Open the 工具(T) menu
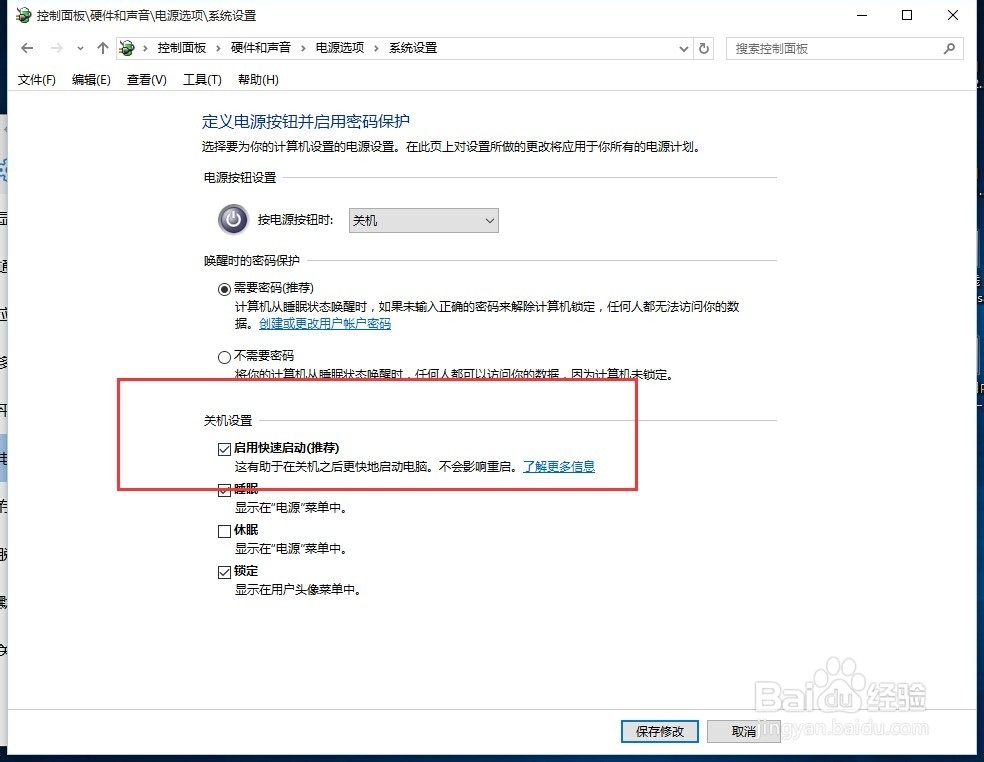Viewport: 984px width, 762px height. [201, 79]
